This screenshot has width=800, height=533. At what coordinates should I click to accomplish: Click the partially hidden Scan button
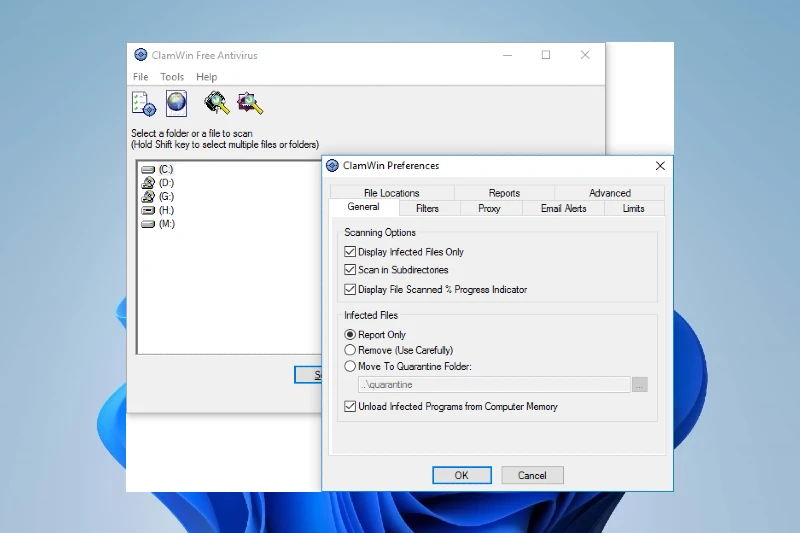(x=308, y=375)
